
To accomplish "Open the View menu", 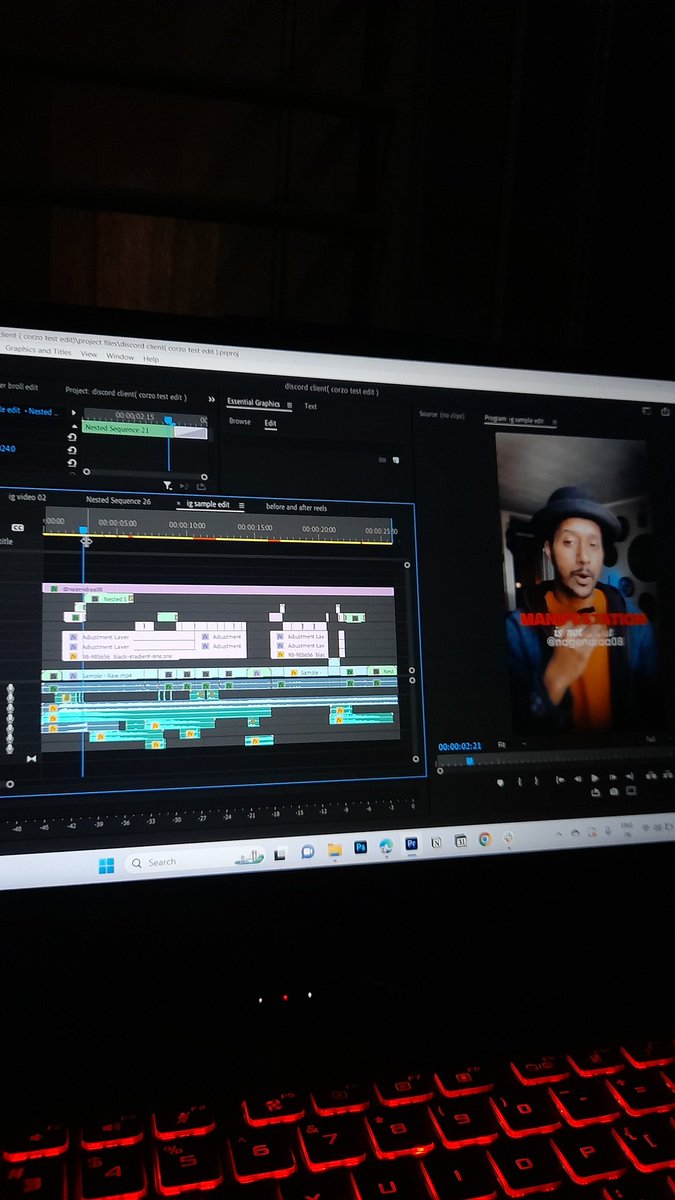I will pyautogui.click(x=89, y=354).
